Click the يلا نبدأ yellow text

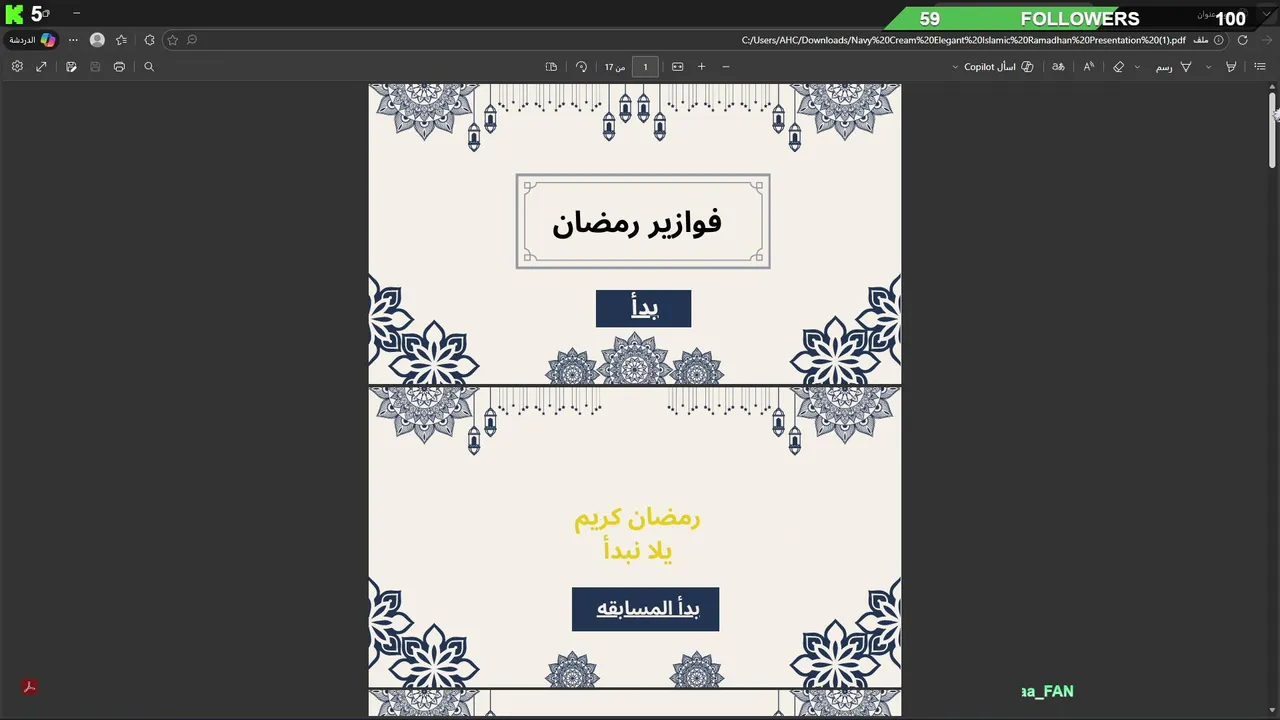pos(638,550)
